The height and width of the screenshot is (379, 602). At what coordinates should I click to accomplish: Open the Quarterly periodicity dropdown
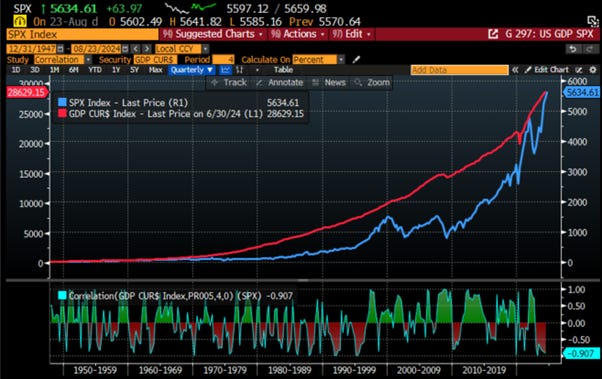tap(192, 70)
